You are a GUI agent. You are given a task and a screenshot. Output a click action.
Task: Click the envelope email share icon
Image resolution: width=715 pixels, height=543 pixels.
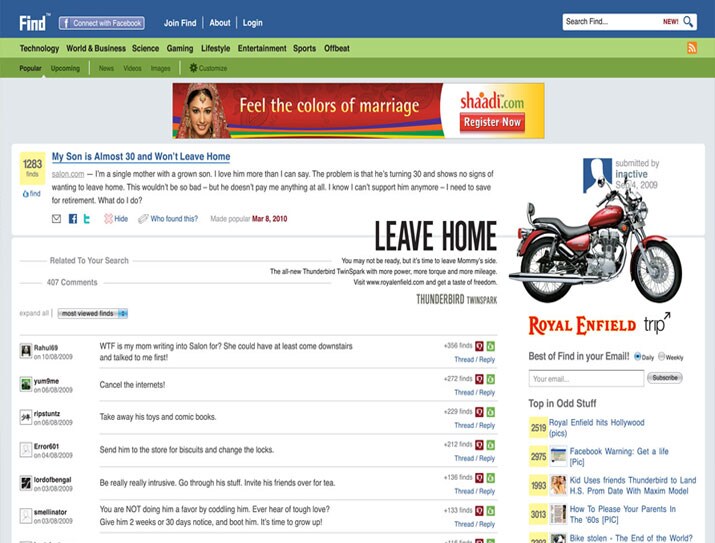(x=56, y=219)
